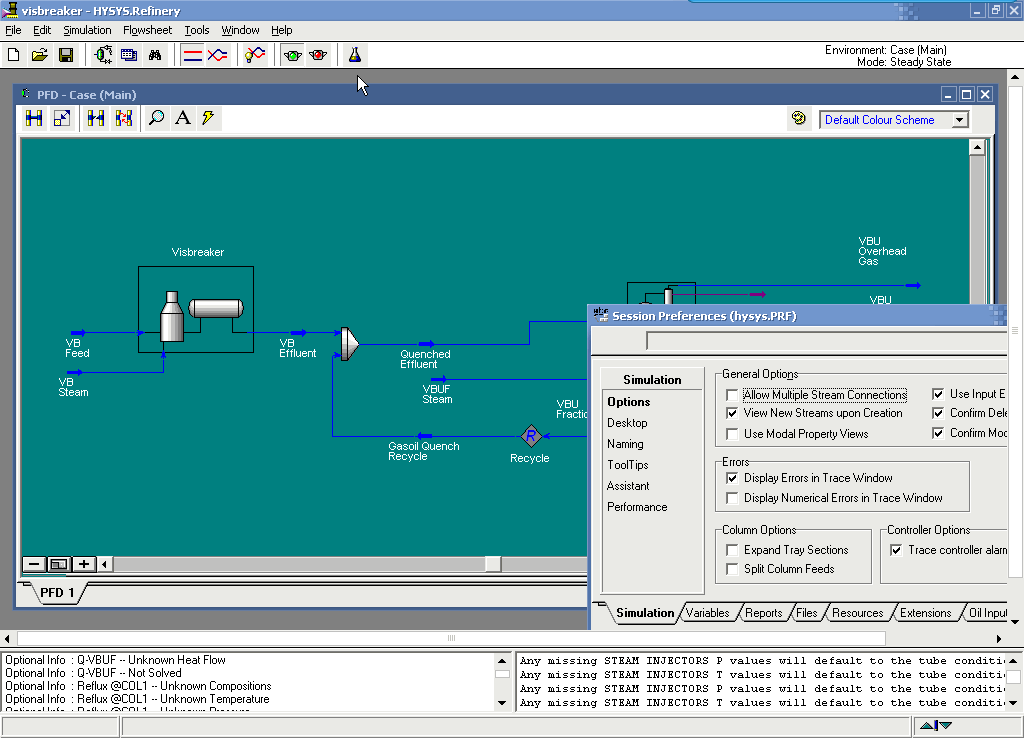Select the mixer before Quenched Effluent
The width and height of the screenshot is (1024, 738).
point(350,344)
